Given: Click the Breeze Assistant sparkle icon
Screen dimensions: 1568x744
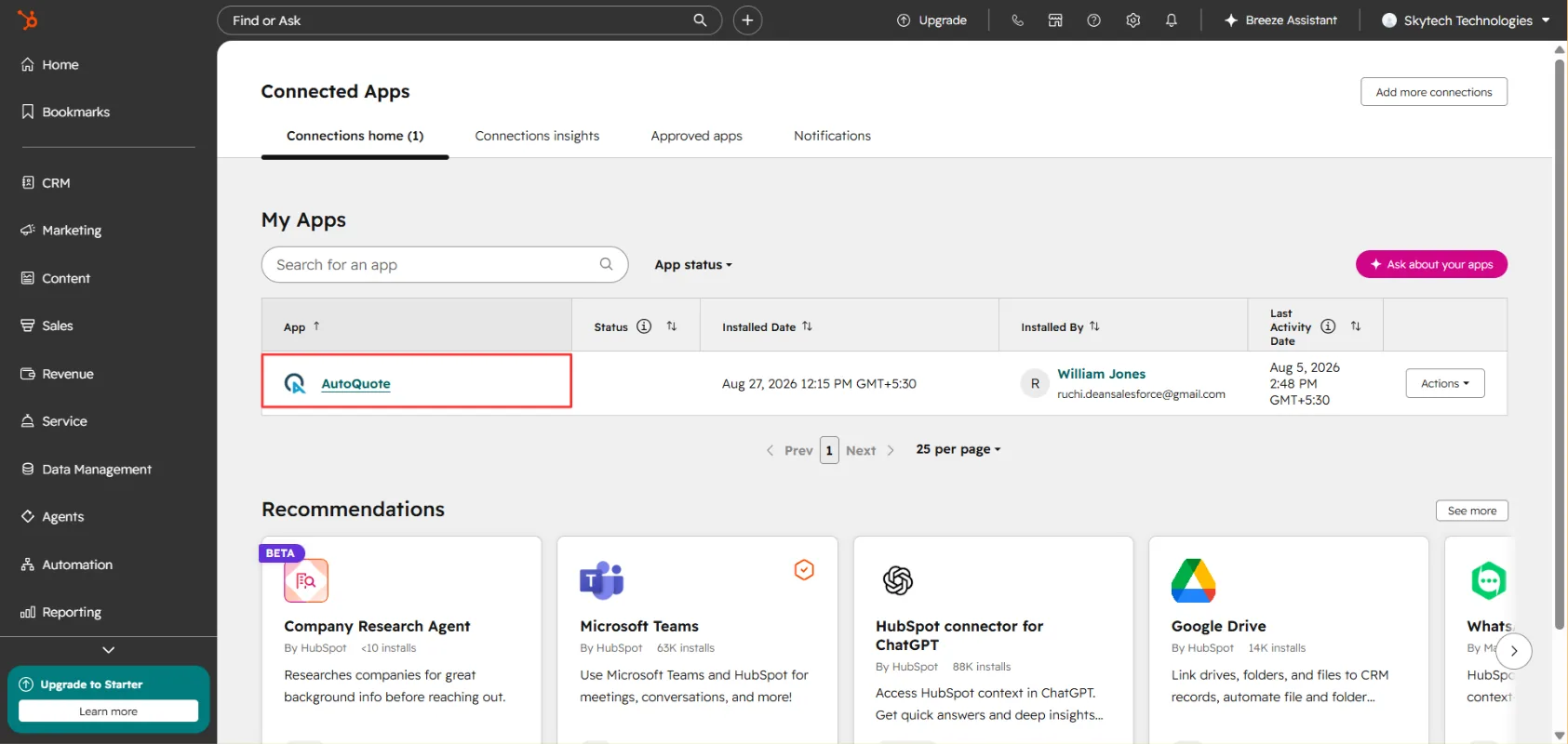Looking at the screenshot, I should [1231, 20].
